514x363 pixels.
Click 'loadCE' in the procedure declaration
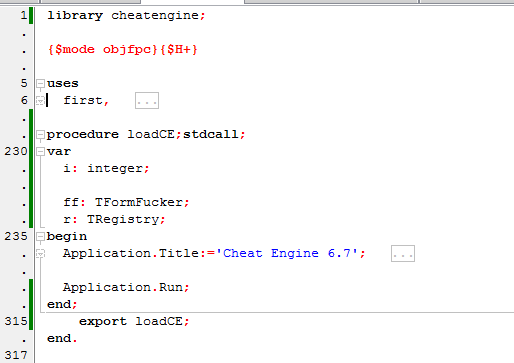click(151, 134)
